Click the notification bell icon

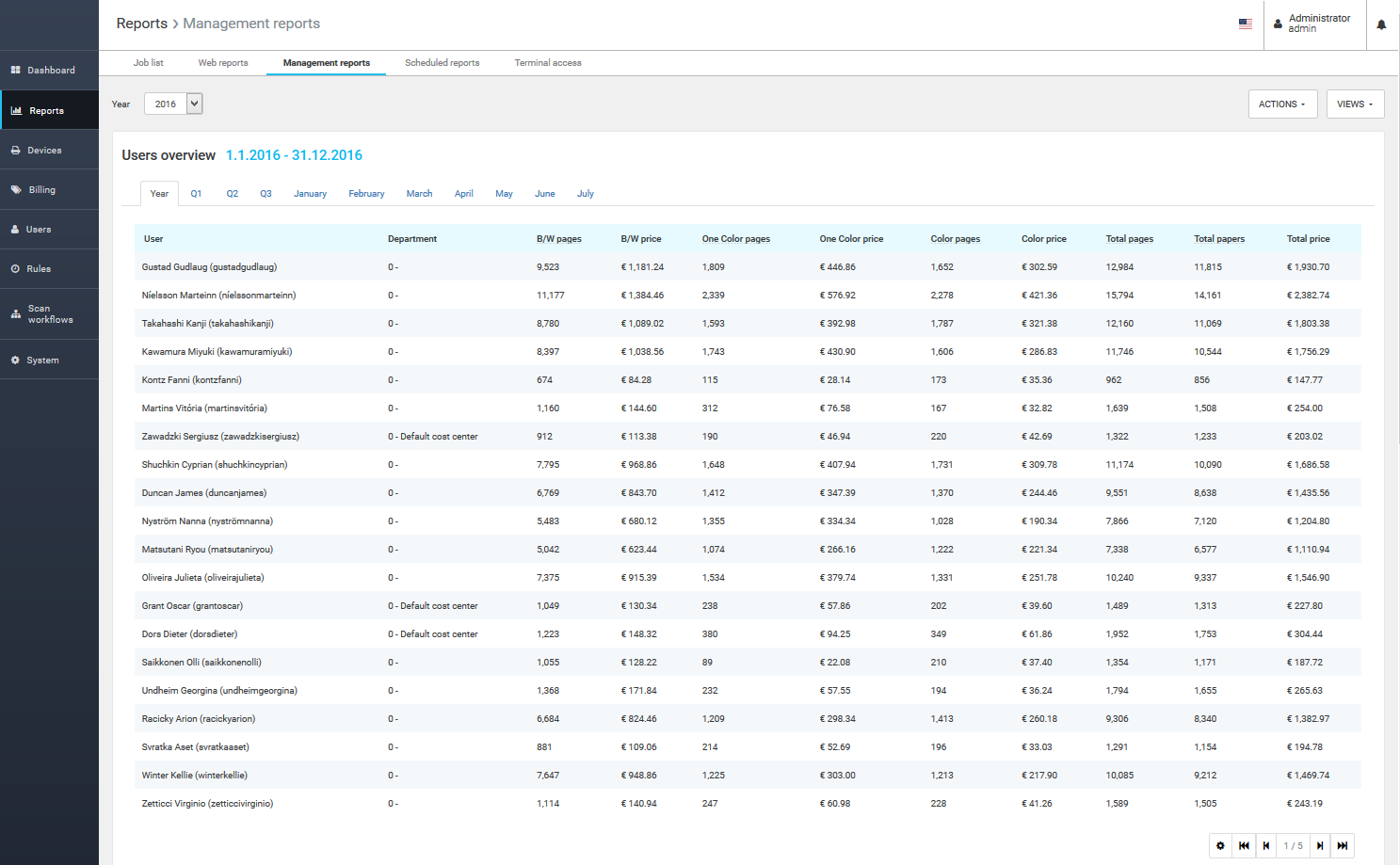(x=1381, y=24)
